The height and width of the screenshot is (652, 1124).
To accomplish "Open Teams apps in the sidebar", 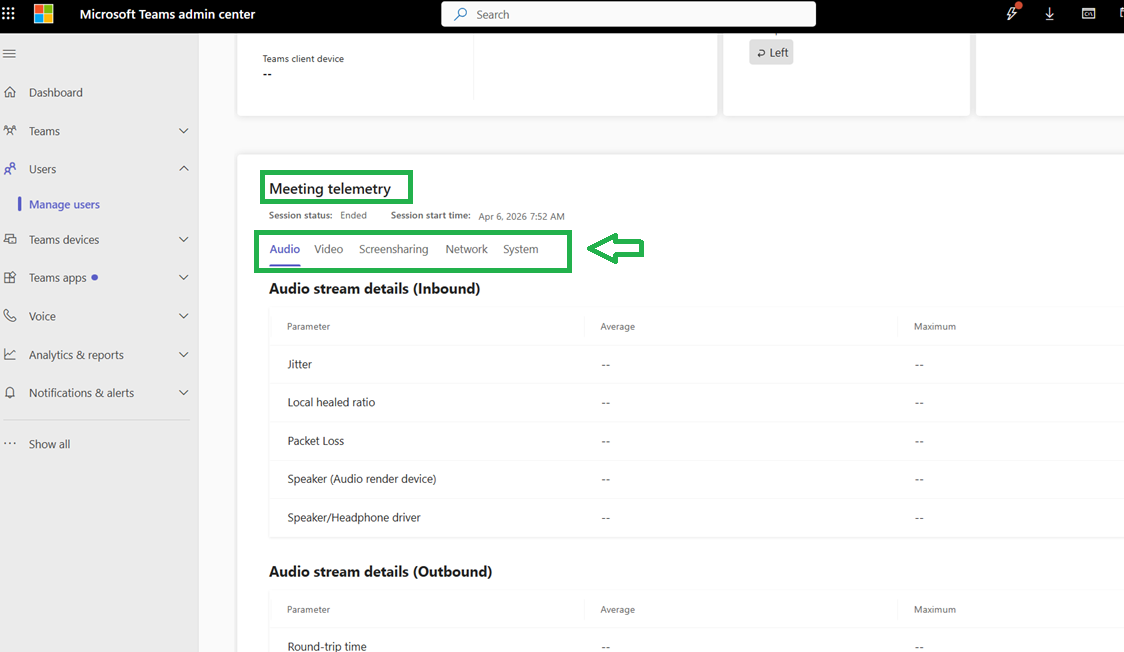I will pos(57,278).
